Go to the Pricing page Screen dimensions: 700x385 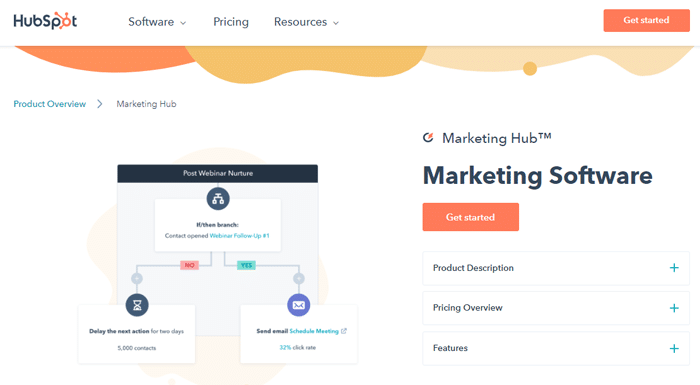[231, 22]
